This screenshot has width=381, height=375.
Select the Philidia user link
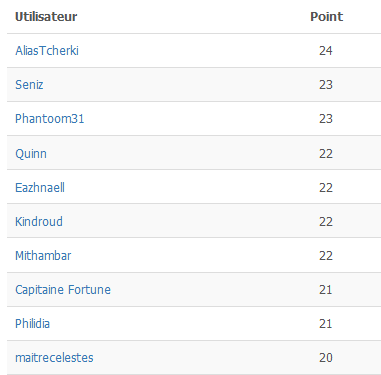tap(33, 324)
